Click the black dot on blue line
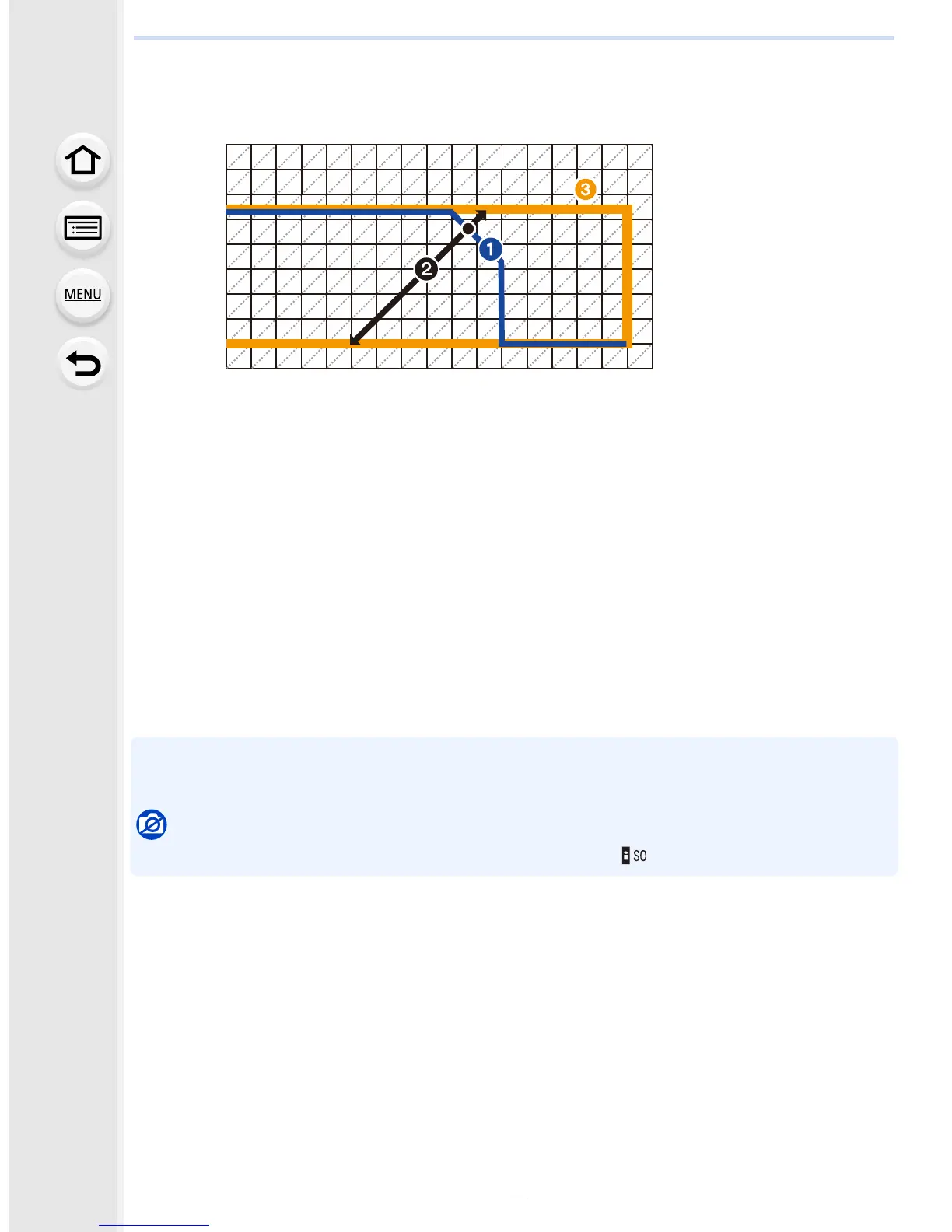Viewport: 952px width, 1232px height. pos(467,229)
